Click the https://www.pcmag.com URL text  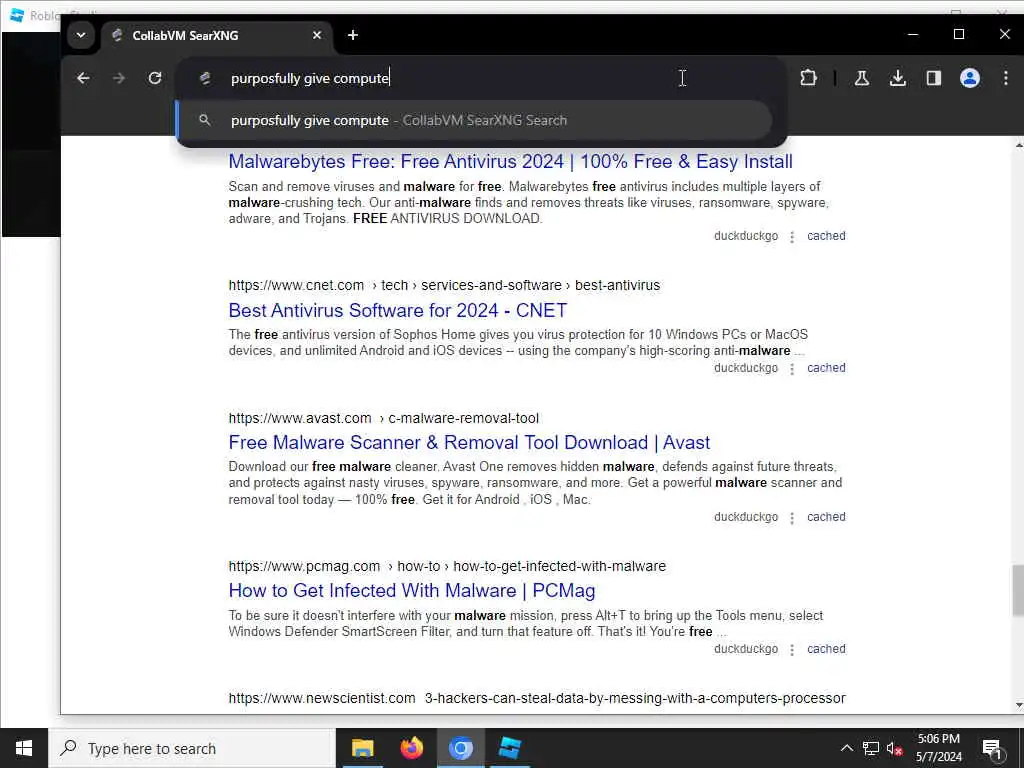pyautogui.click(x=304, y=566)
